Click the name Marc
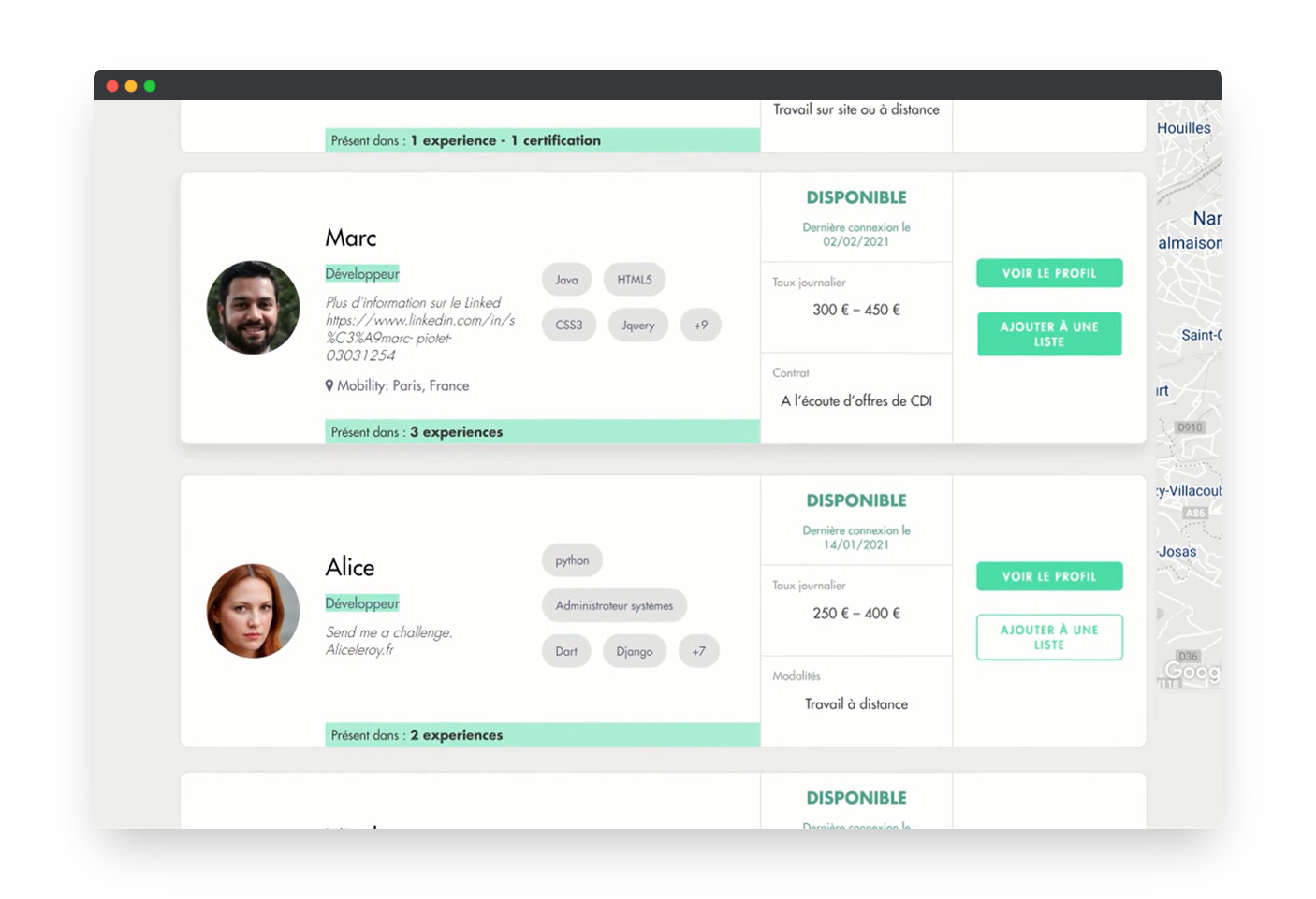This screenshot has width=1316, height=899. (351, 239)
